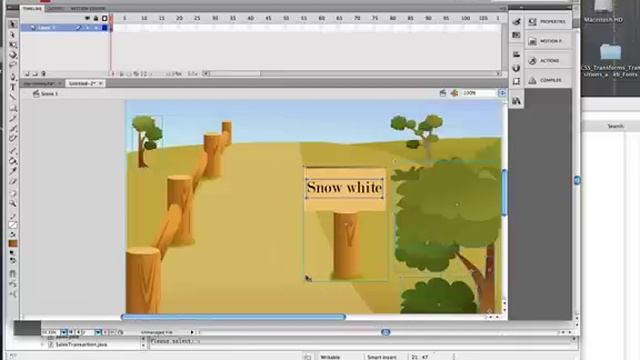Open the Library panel icon
The width and height of the screenshot is (640, 360).
pyautogui.click(x=516, y=100)
